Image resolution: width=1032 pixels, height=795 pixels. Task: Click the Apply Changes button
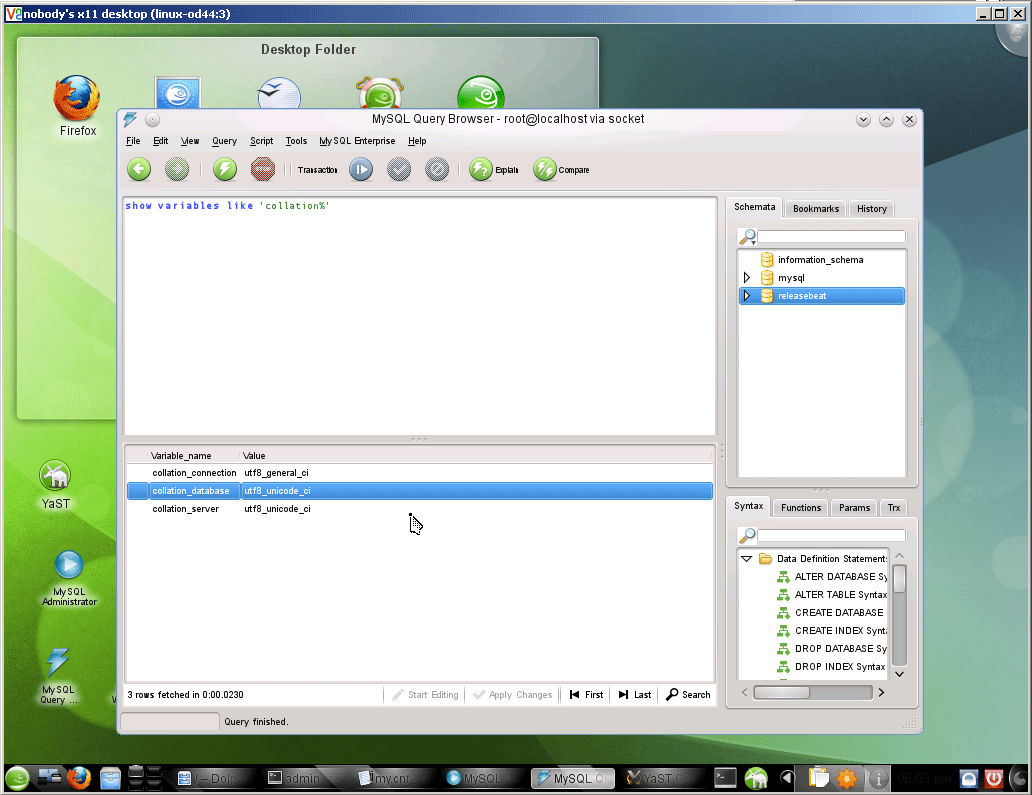click(513, 695)
